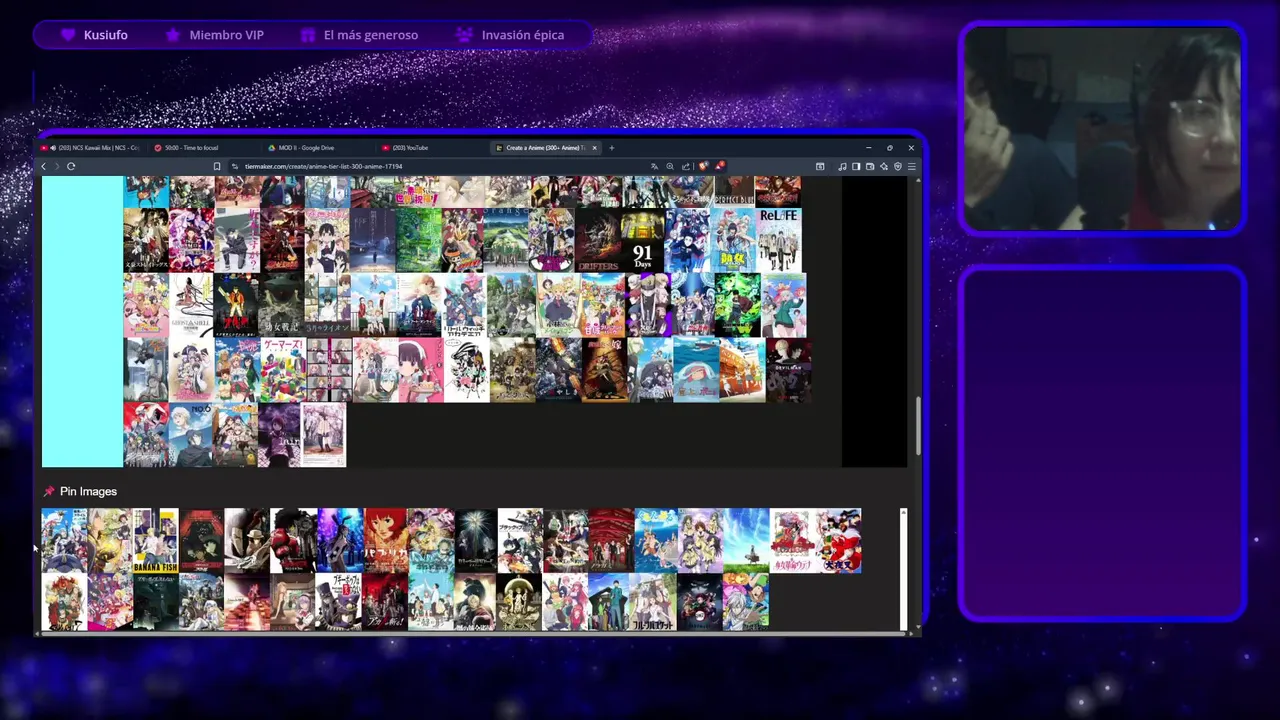This screenshot has width=1280, height=720.
Task: Select the dark fireworks poster in pool
Action: pyautogui.click(x=475, y=541)
